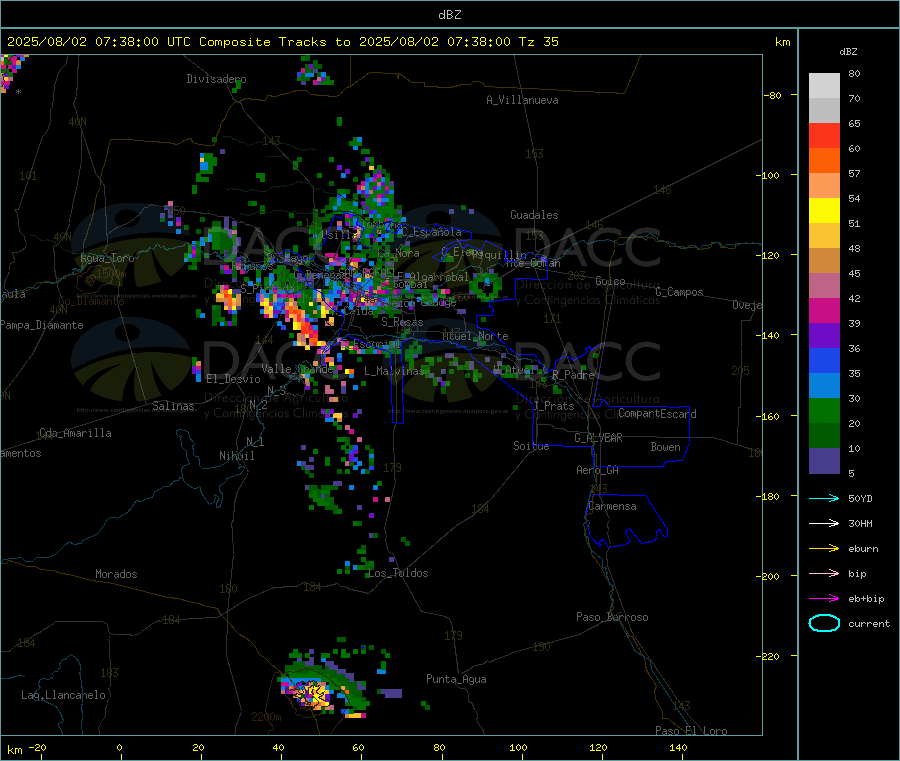The image size is (900, 761).
Task: Click the bip pink arrow legend icon
Action: tap(824, 573)
